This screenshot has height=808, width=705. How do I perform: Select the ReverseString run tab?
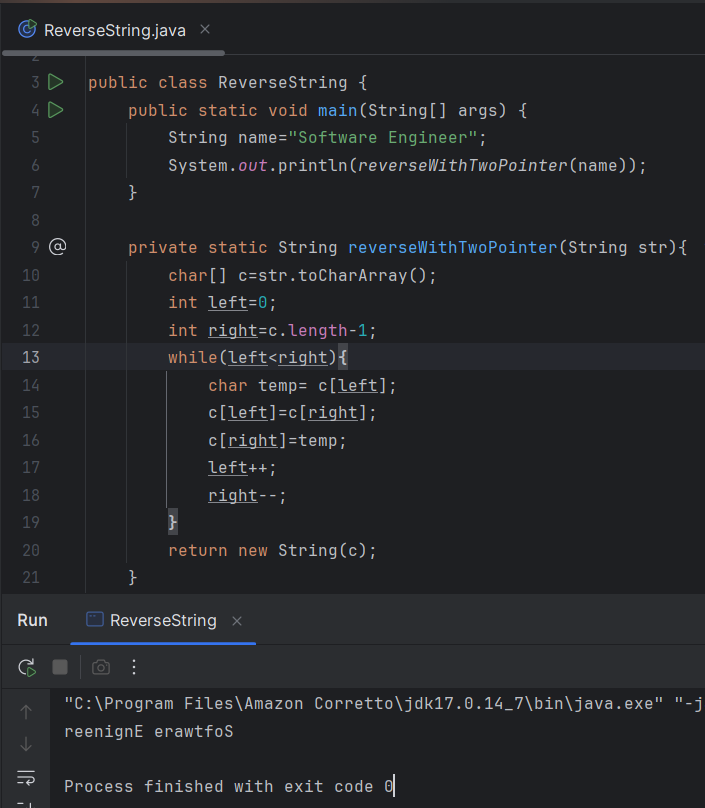(162, 620)
